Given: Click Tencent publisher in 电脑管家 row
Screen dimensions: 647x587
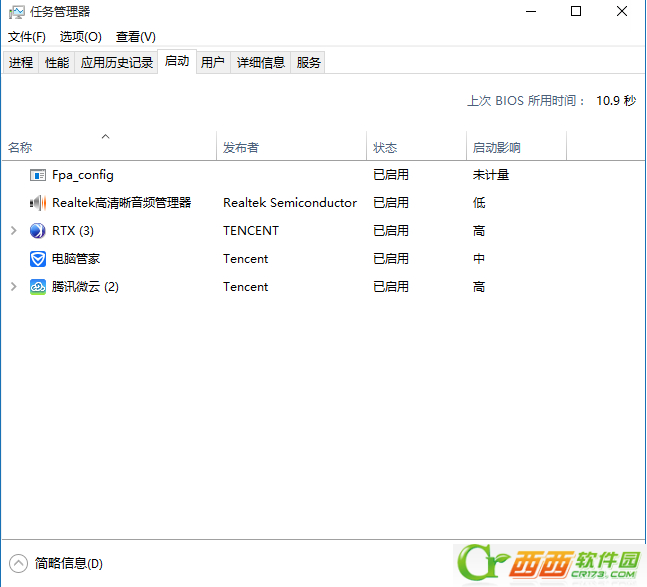Looking at the screenshot, I should tap(246, 259).
